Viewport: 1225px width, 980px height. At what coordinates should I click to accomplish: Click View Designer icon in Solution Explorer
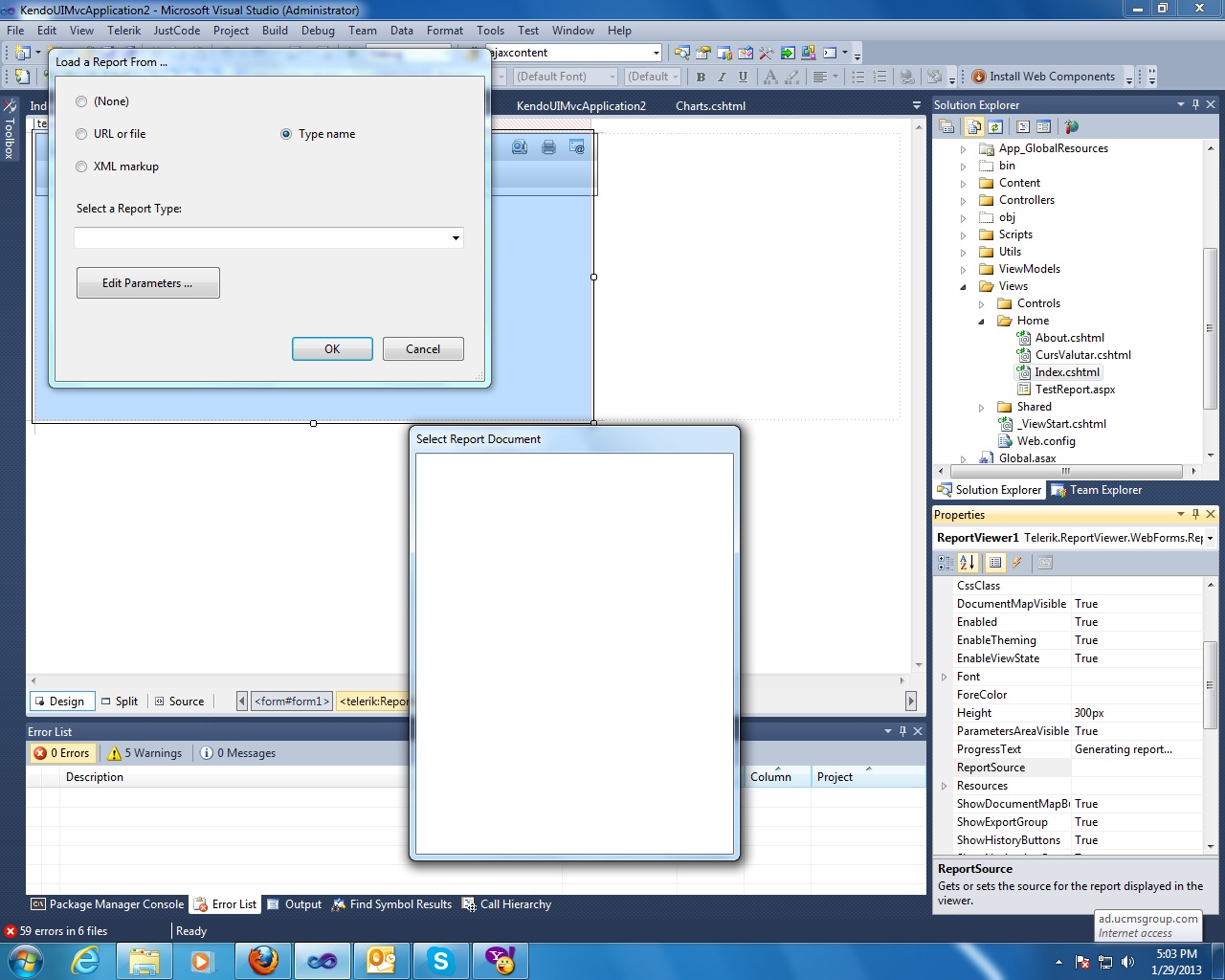pos(1044,126)
